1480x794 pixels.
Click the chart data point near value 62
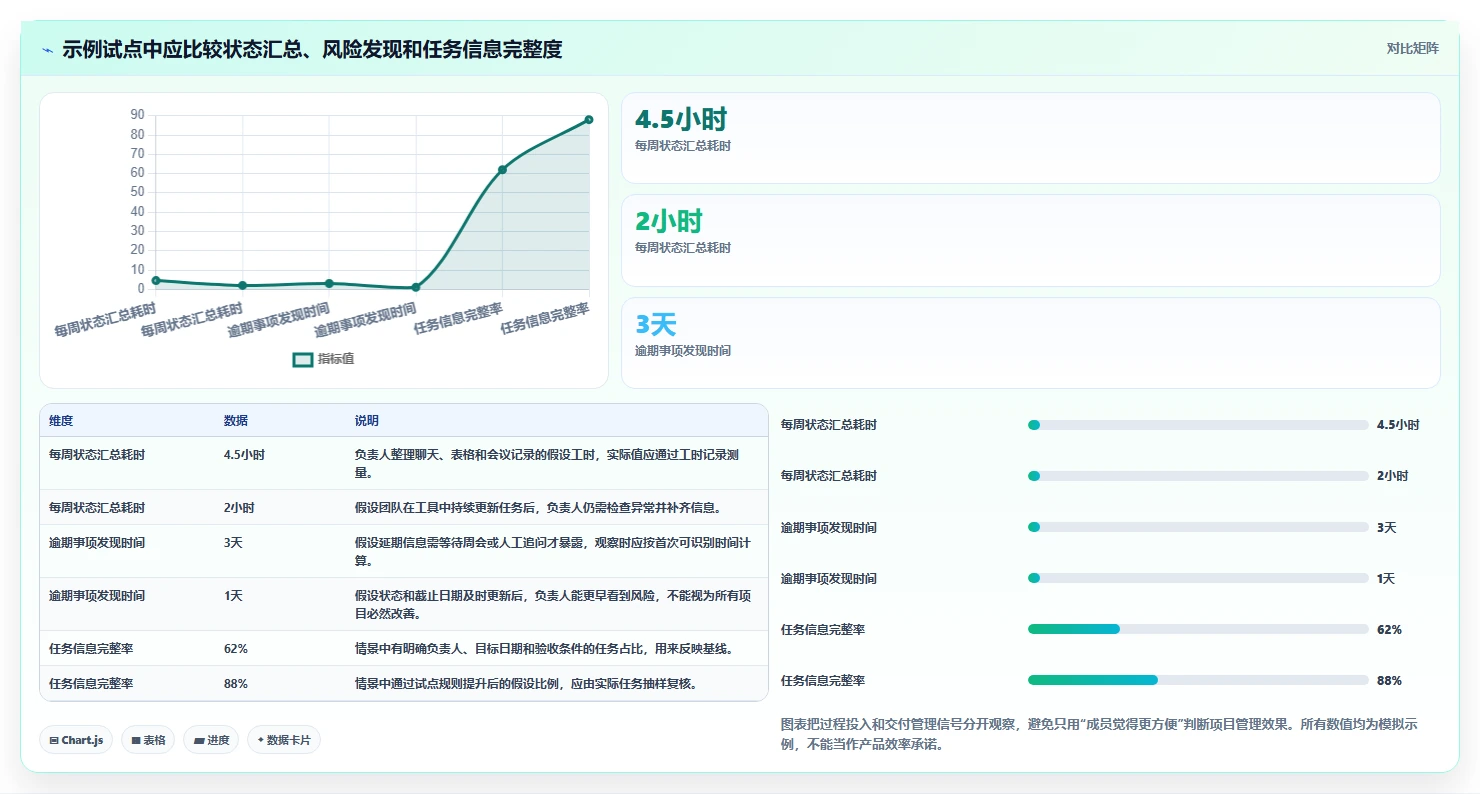pyautogui.click(x=502, y=170)
